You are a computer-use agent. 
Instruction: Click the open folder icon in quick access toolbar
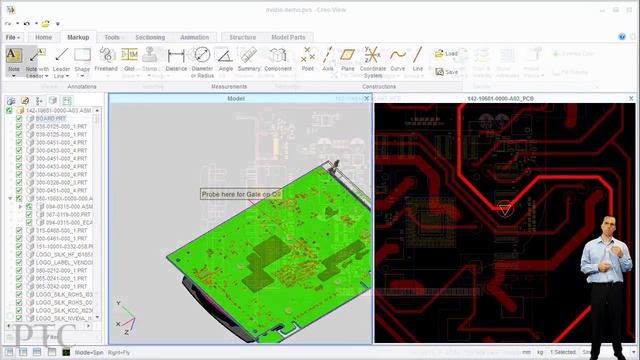[x=46, y=24]
